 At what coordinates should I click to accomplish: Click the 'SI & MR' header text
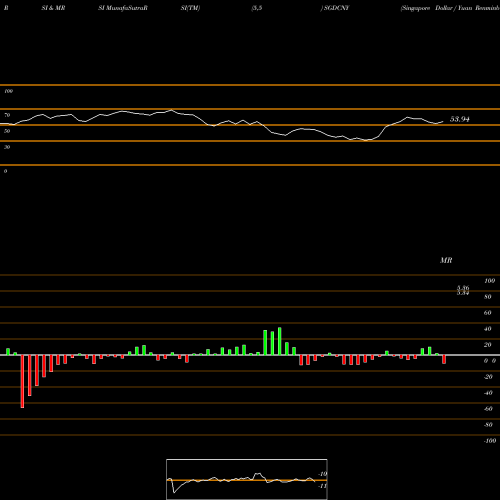(x=53, y=8)
